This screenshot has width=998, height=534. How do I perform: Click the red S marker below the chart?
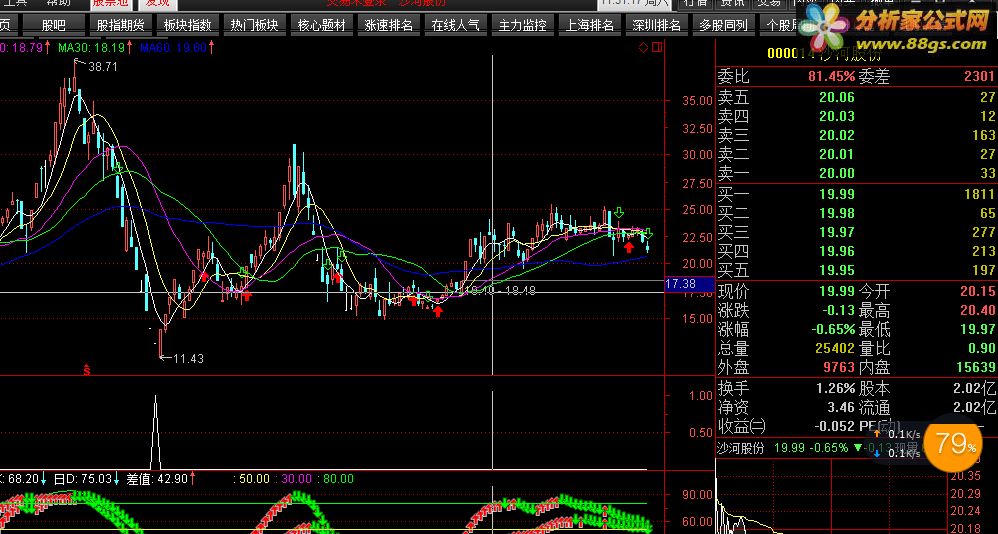click(87, 369)
